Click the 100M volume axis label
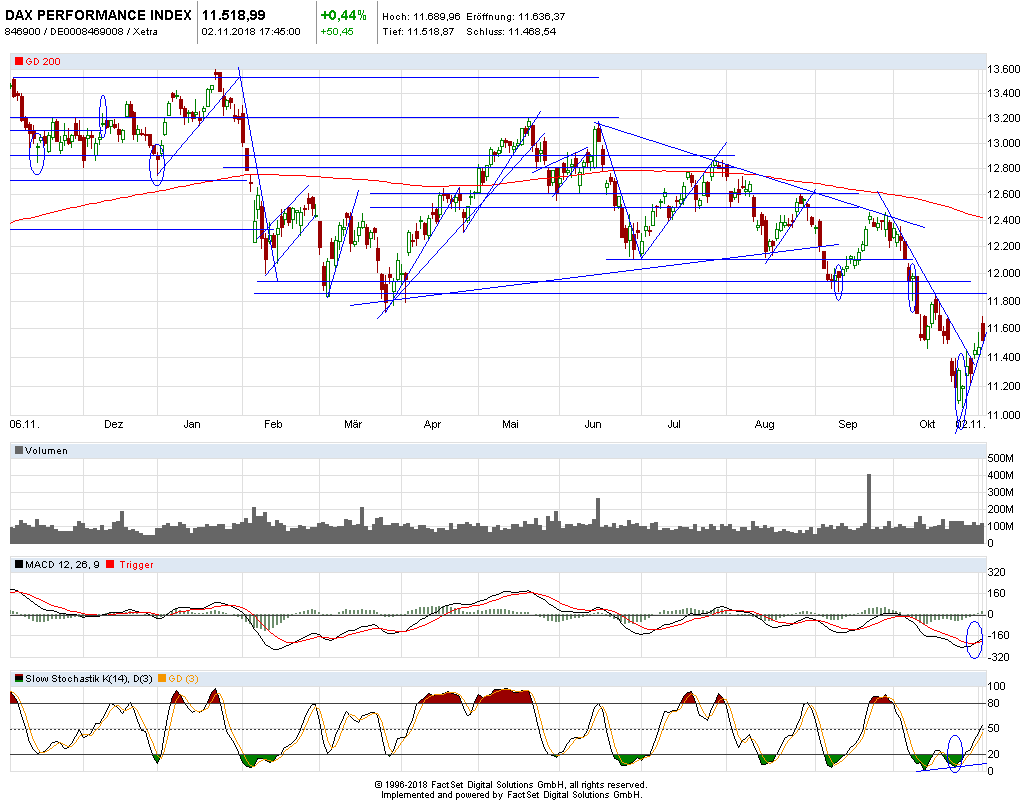 [x=1000, y=526]
